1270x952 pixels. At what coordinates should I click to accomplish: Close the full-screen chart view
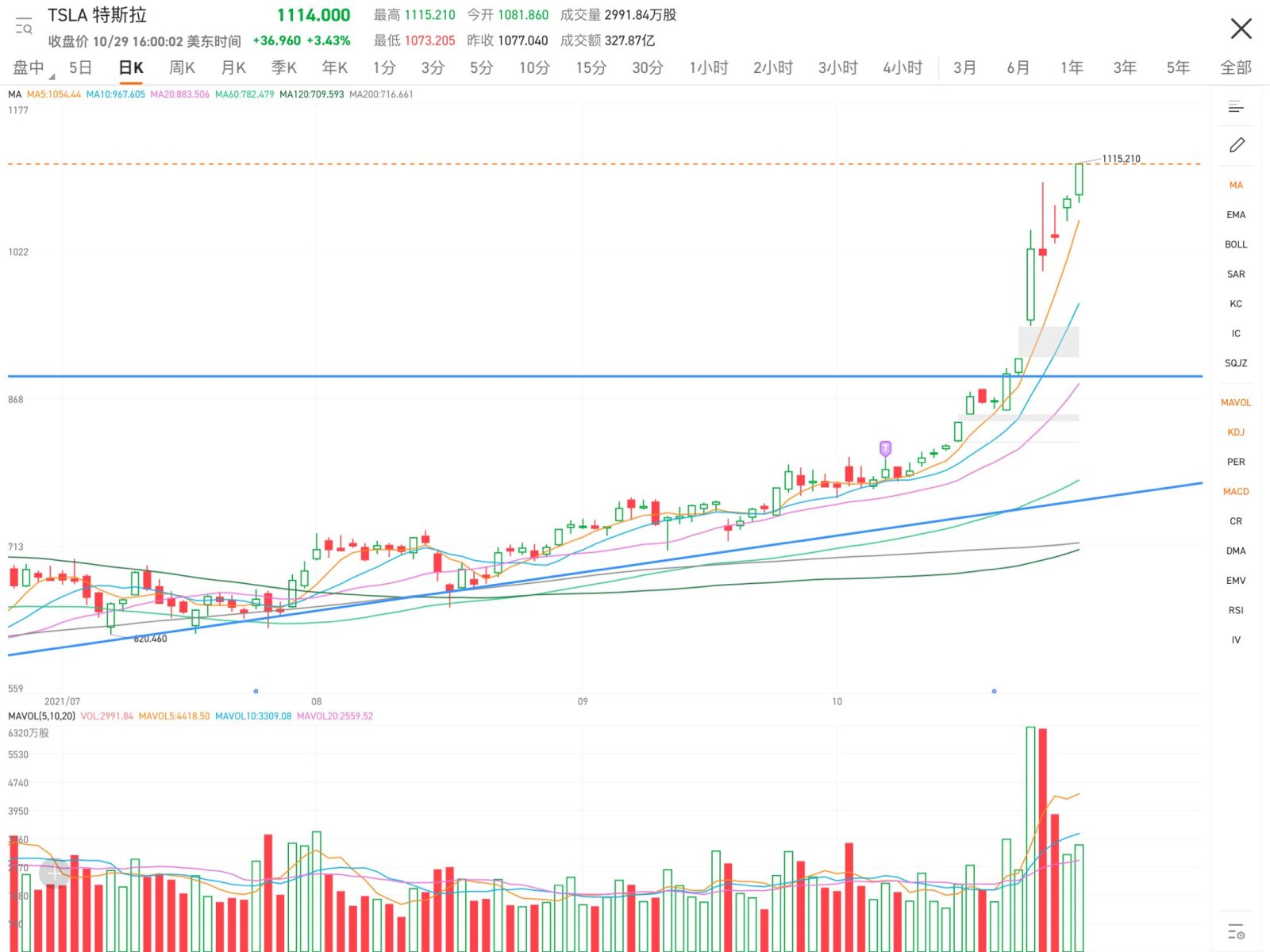tap(1241, 29)
